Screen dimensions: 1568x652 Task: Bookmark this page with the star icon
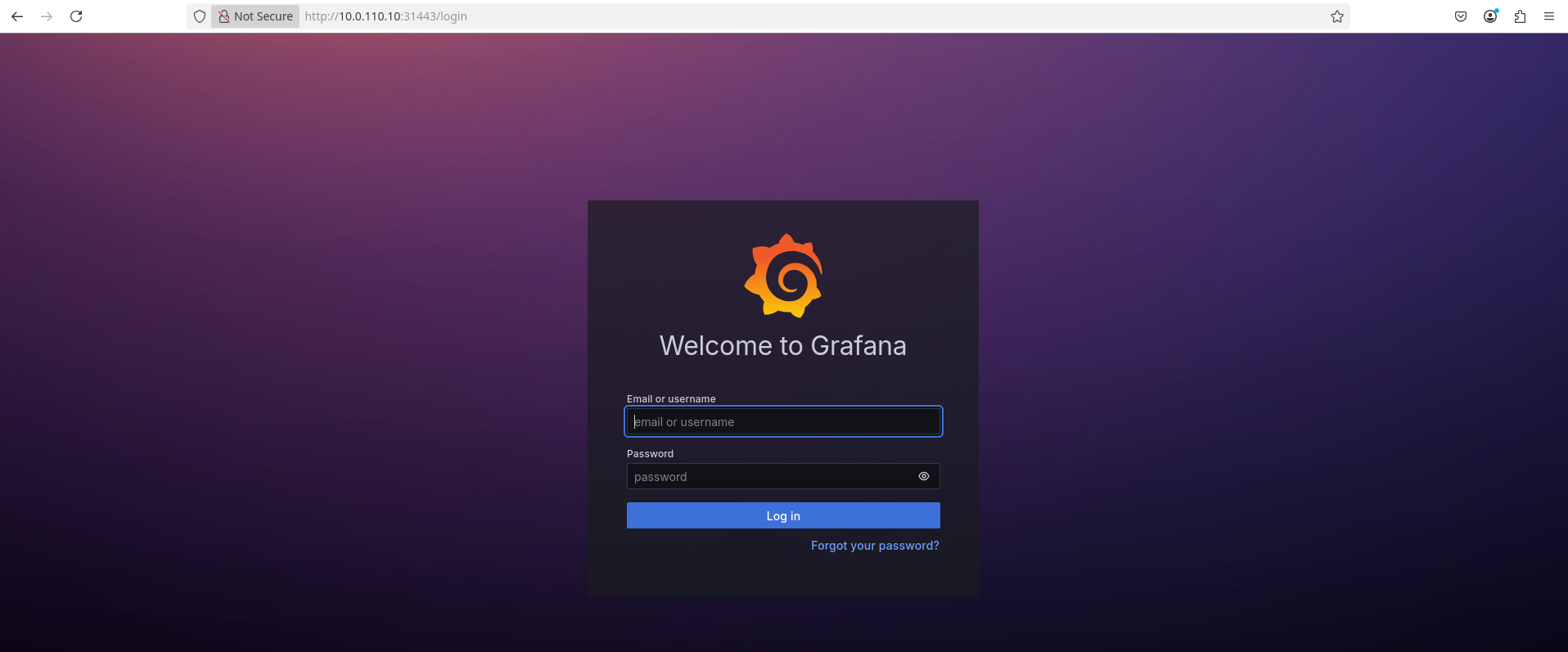click(x=1337, y=16)
